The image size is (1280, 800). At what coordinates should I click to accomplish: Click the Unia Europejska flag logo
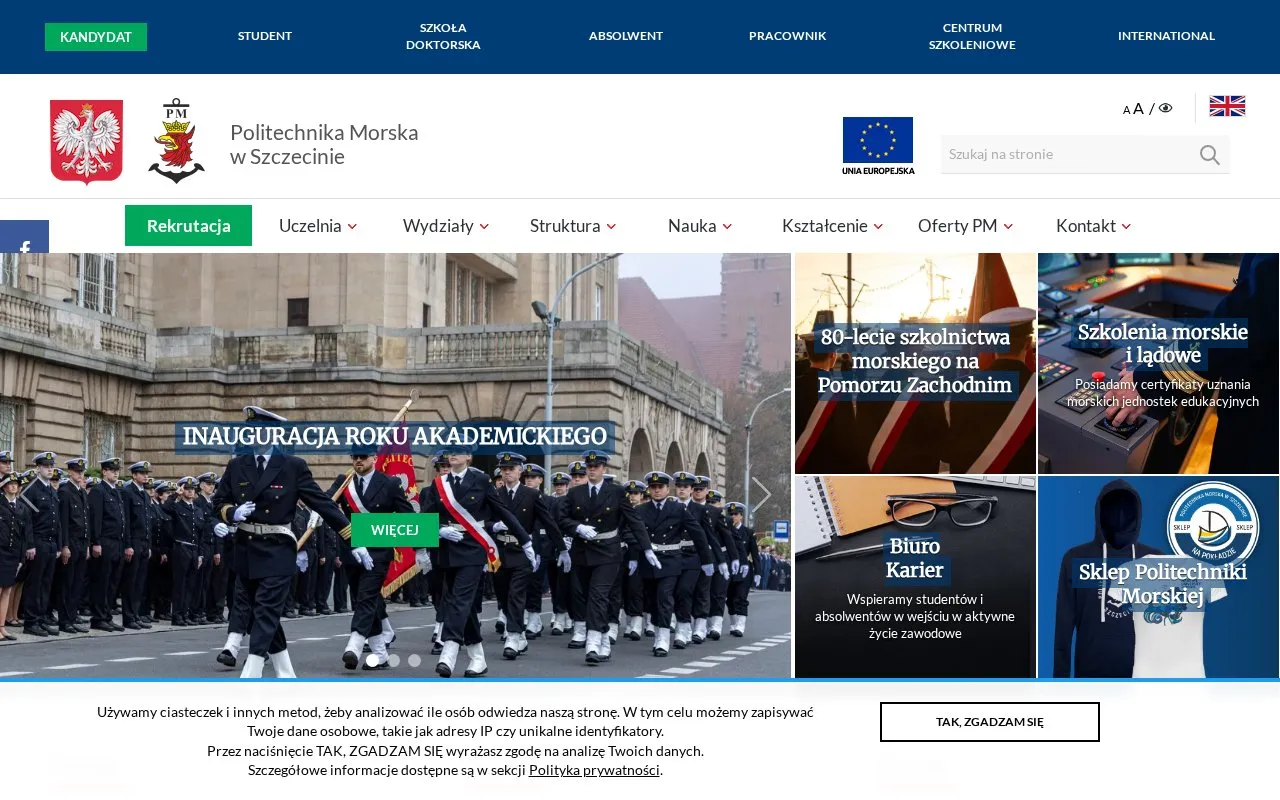878,146
